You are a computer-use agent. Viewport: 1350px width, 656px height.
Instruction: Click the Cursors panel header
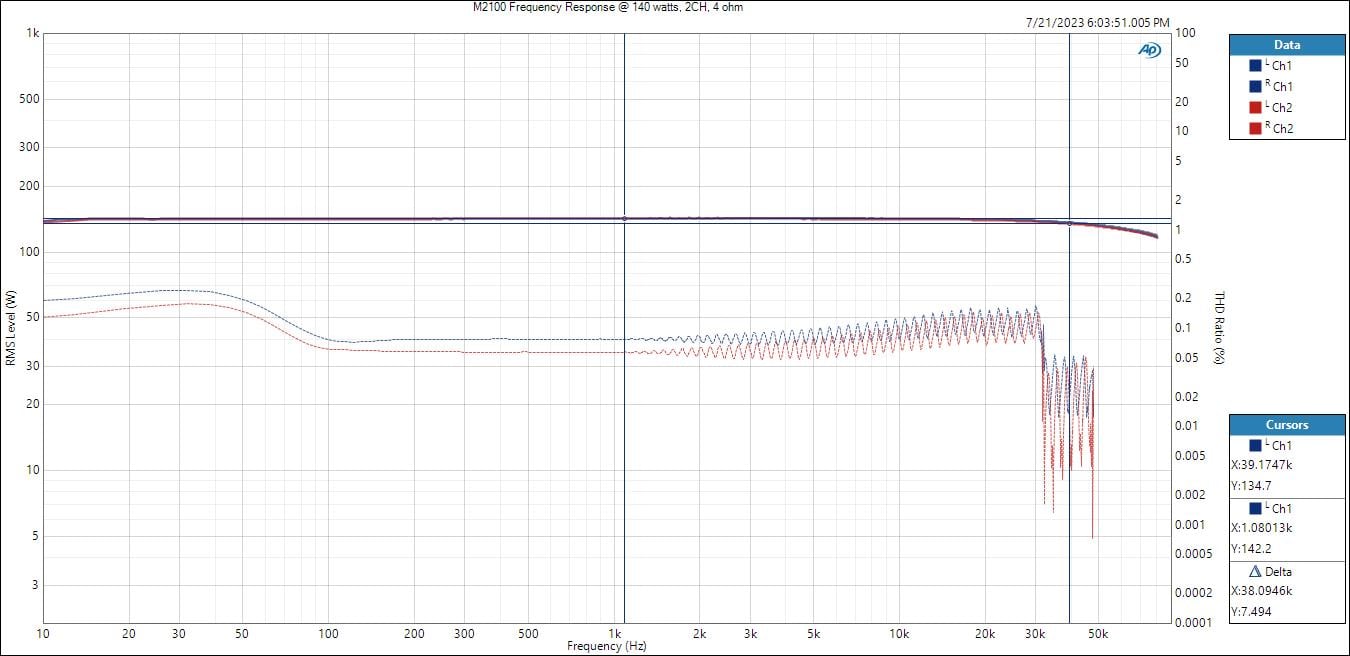click(1287, 425)
